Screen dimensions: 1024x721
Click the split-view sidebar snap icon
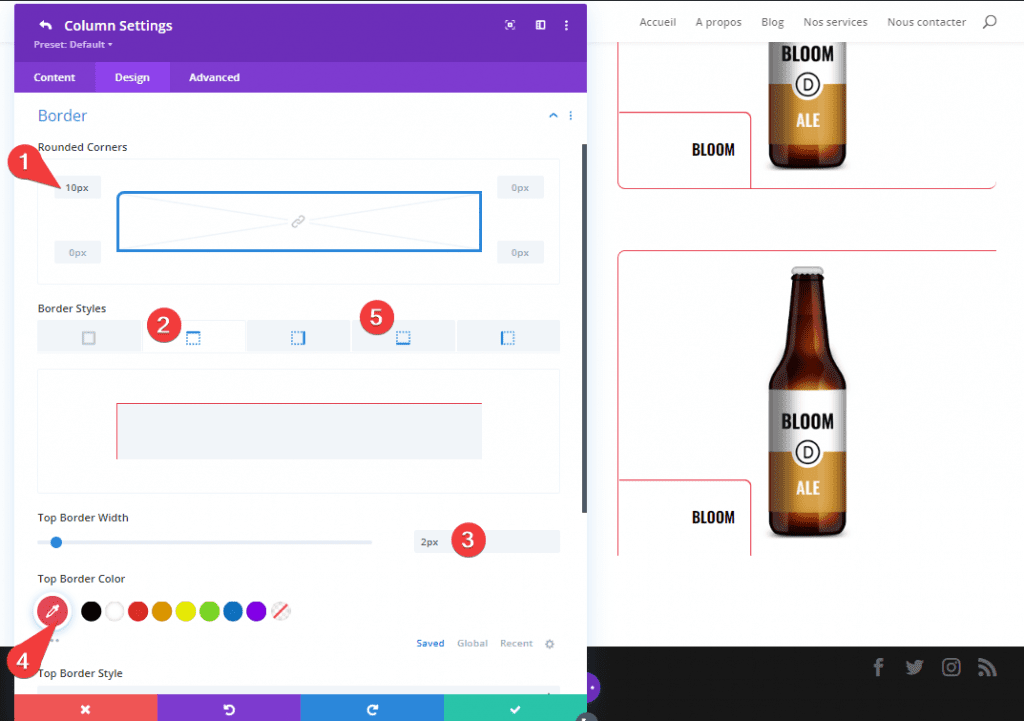(x=541, y=25)
